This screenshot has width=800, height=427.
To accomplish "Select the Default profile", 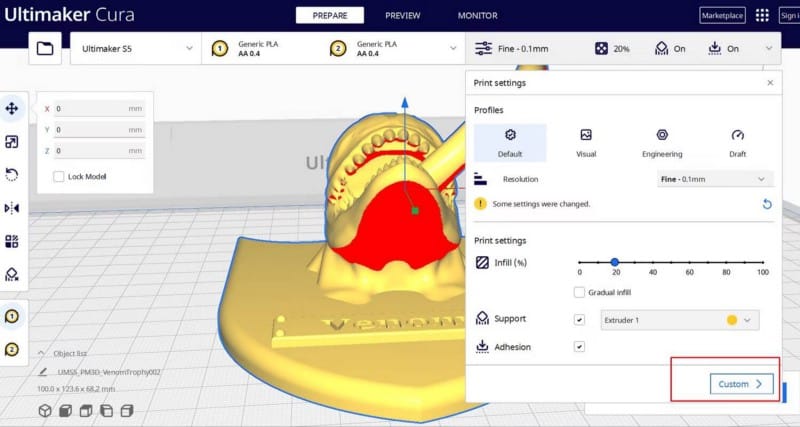I will click(510, 143).
